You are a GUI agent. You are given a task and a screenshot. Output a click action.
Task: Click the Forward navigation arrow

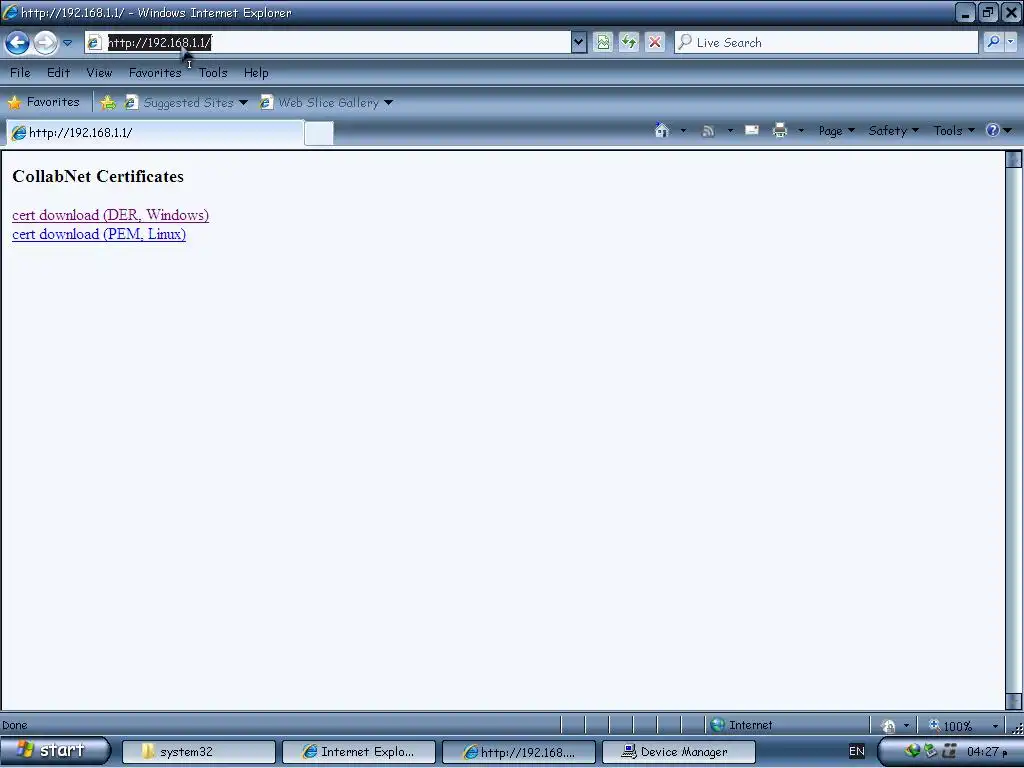coord(45,43)
